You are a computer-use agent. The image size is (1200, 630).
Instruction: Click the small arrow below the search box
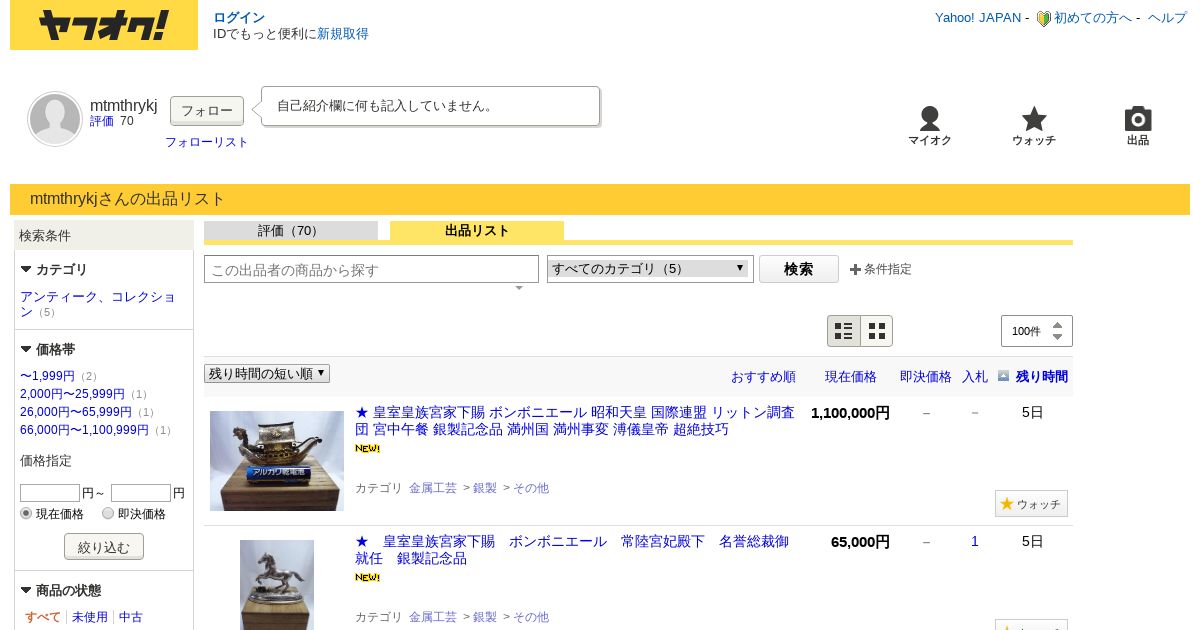click(519, 288)
